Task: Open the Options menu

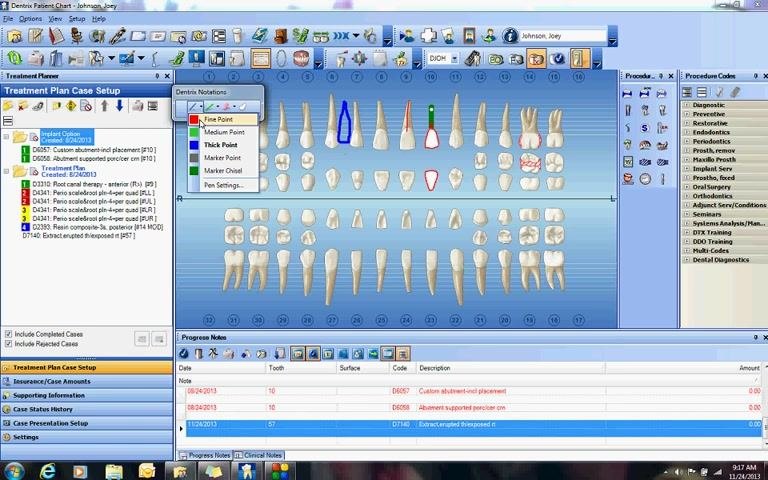Action: click(30, 19)
